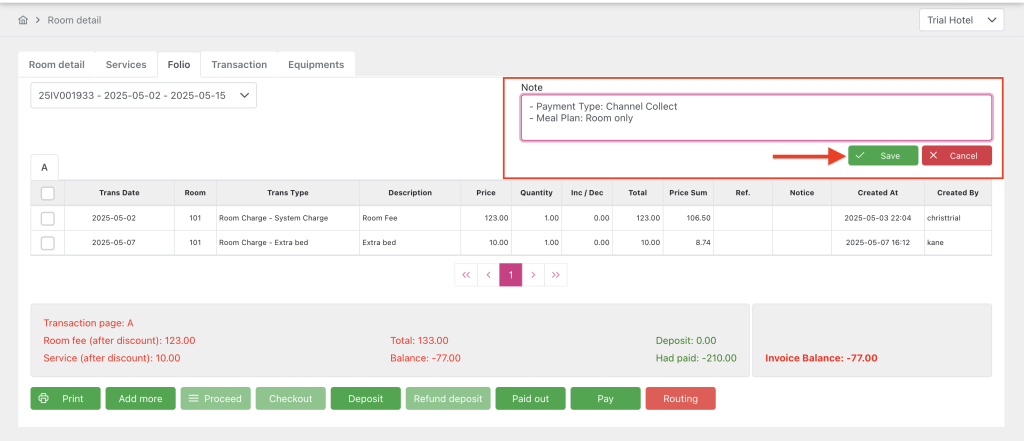Click the Add more button
Image resolution: width=1024 pixels, height=441 pixels.
140,398
